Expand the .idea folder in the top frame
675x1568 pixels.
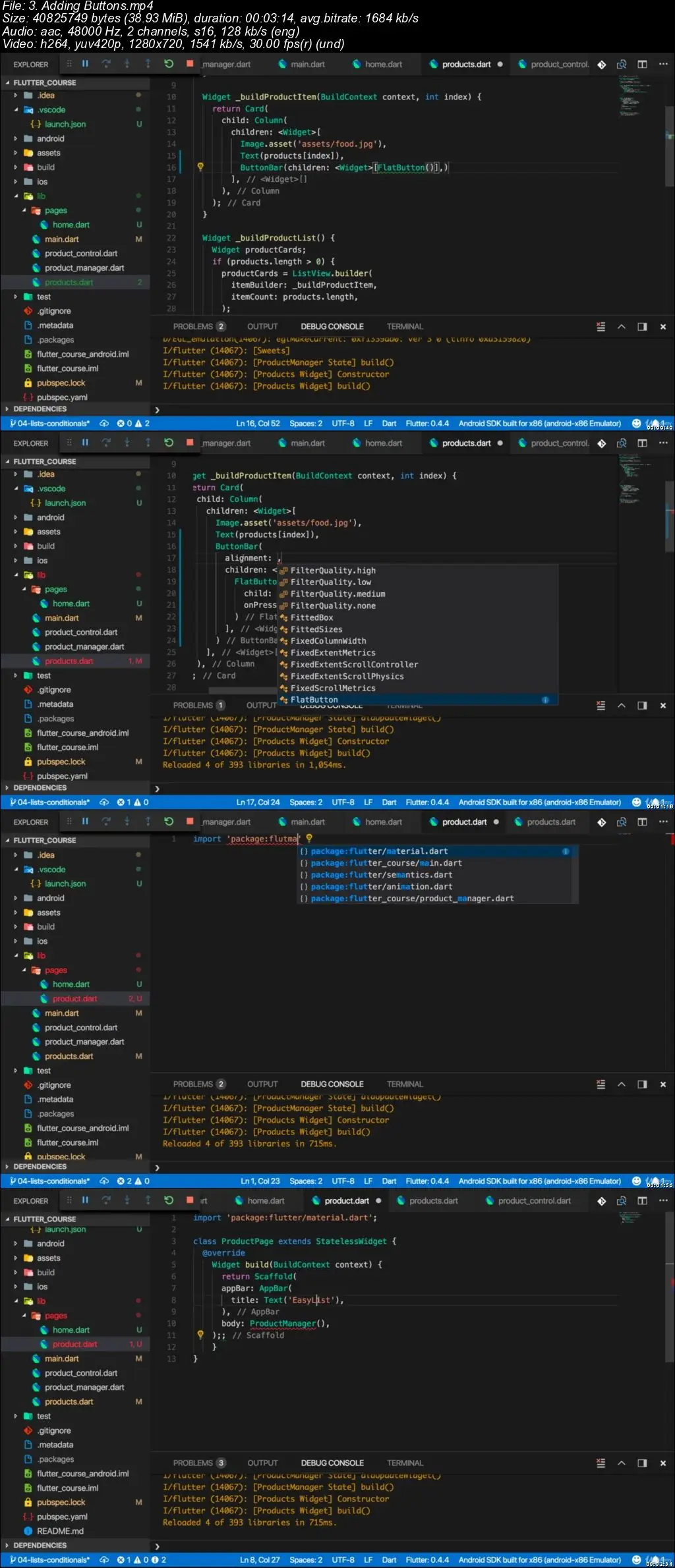[16, 96]
